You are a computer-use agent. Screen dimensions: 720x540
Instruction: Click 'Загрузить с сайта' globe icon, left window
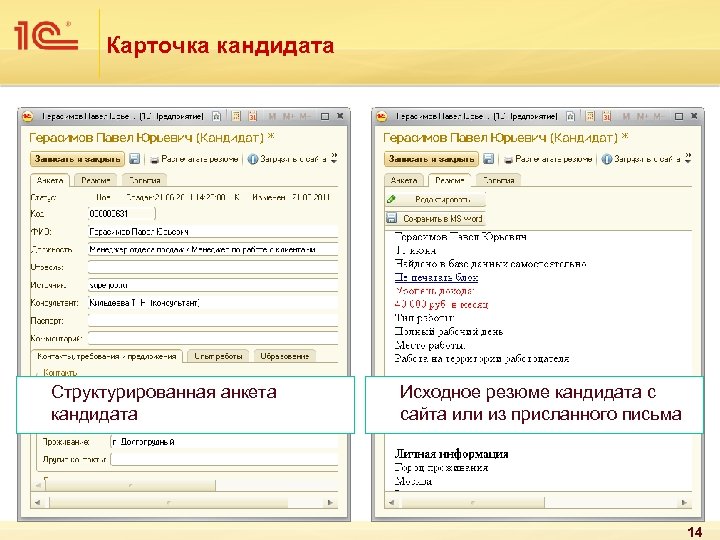point(253,159)
